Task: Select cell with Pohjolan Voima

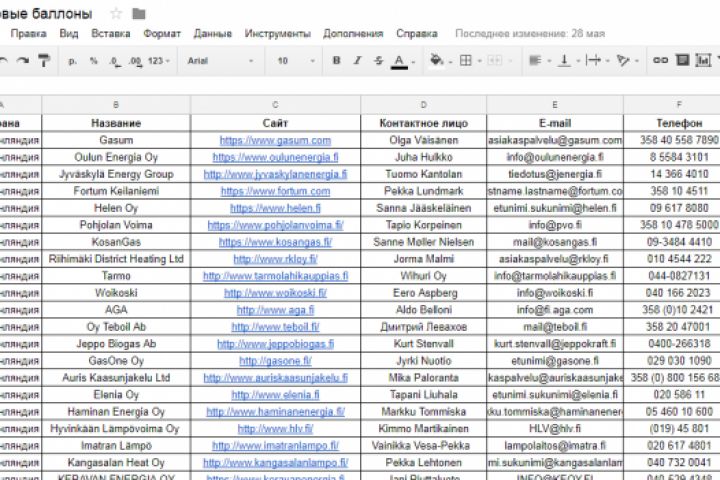Action: pos(116,225)
